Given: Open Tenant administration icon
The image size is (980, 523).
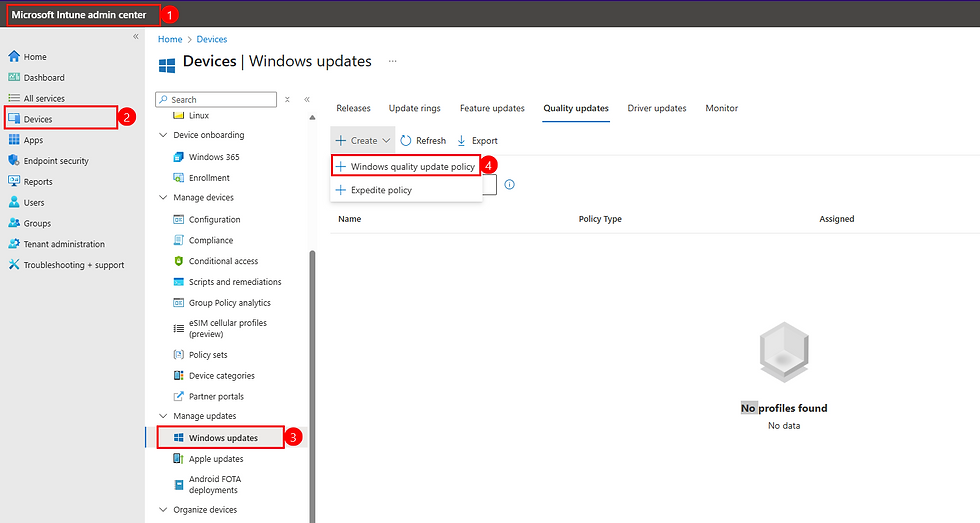Looking at the screenshot, I should [14, 244].
